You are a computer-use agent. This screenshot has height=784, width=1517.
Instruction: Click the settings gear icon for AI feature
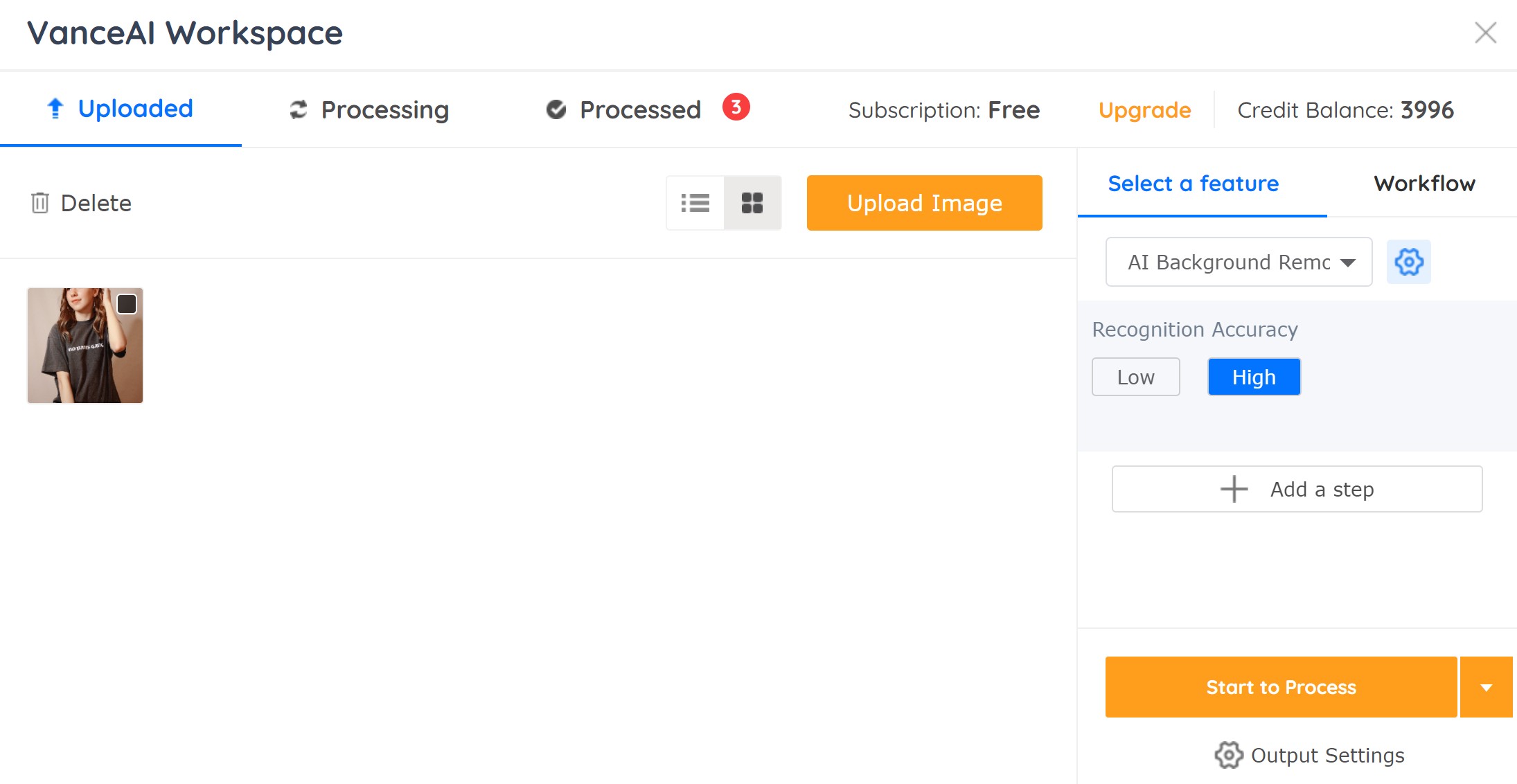pos(1408,262)
